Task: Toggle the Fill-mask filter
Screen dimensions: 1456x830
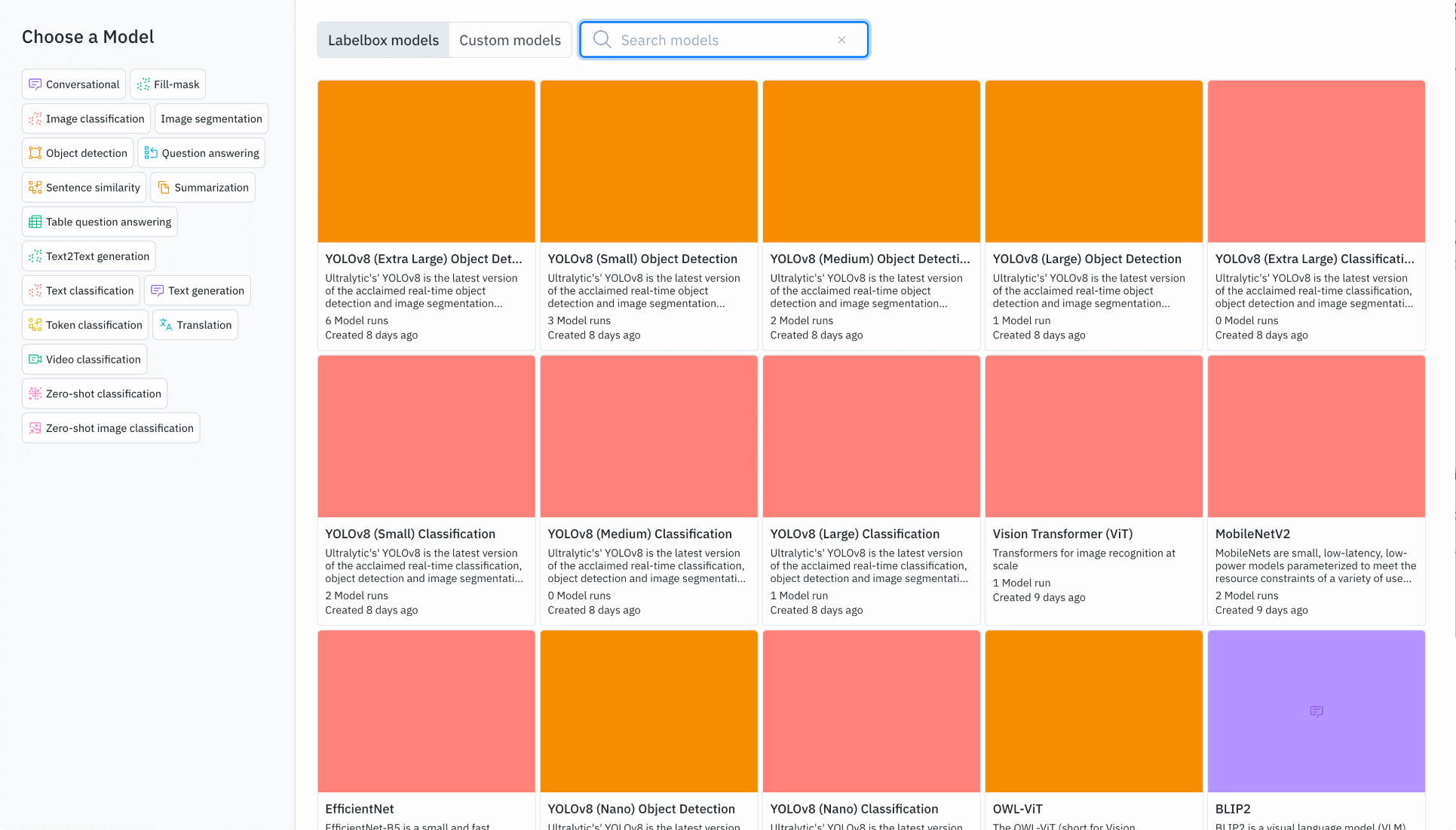Action: pyautogui.click(x=167, y=84)
